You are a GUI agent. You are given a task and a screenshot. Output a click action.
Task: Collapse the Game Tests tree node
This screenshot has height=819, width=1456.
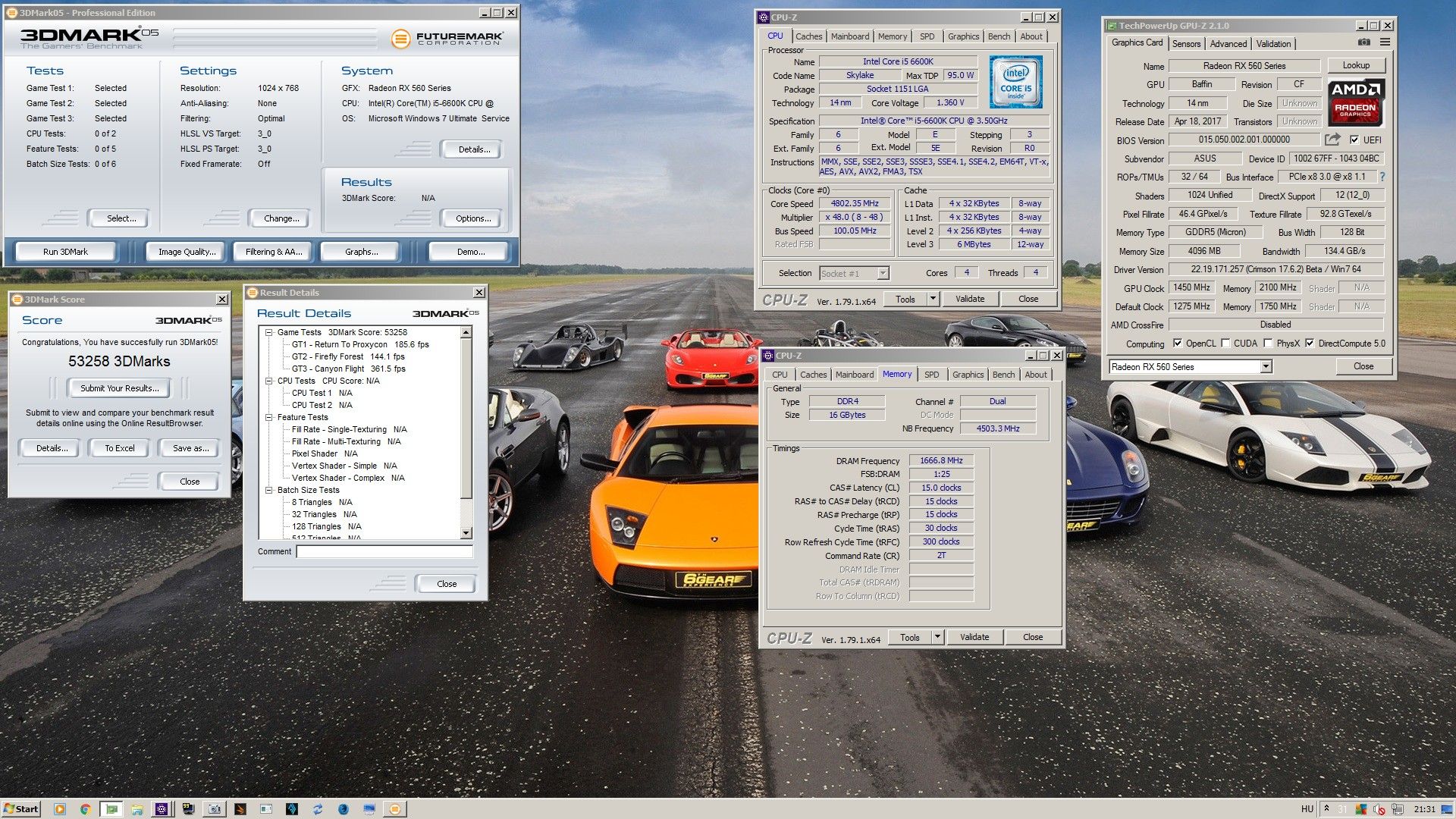(x=268, y=332)
